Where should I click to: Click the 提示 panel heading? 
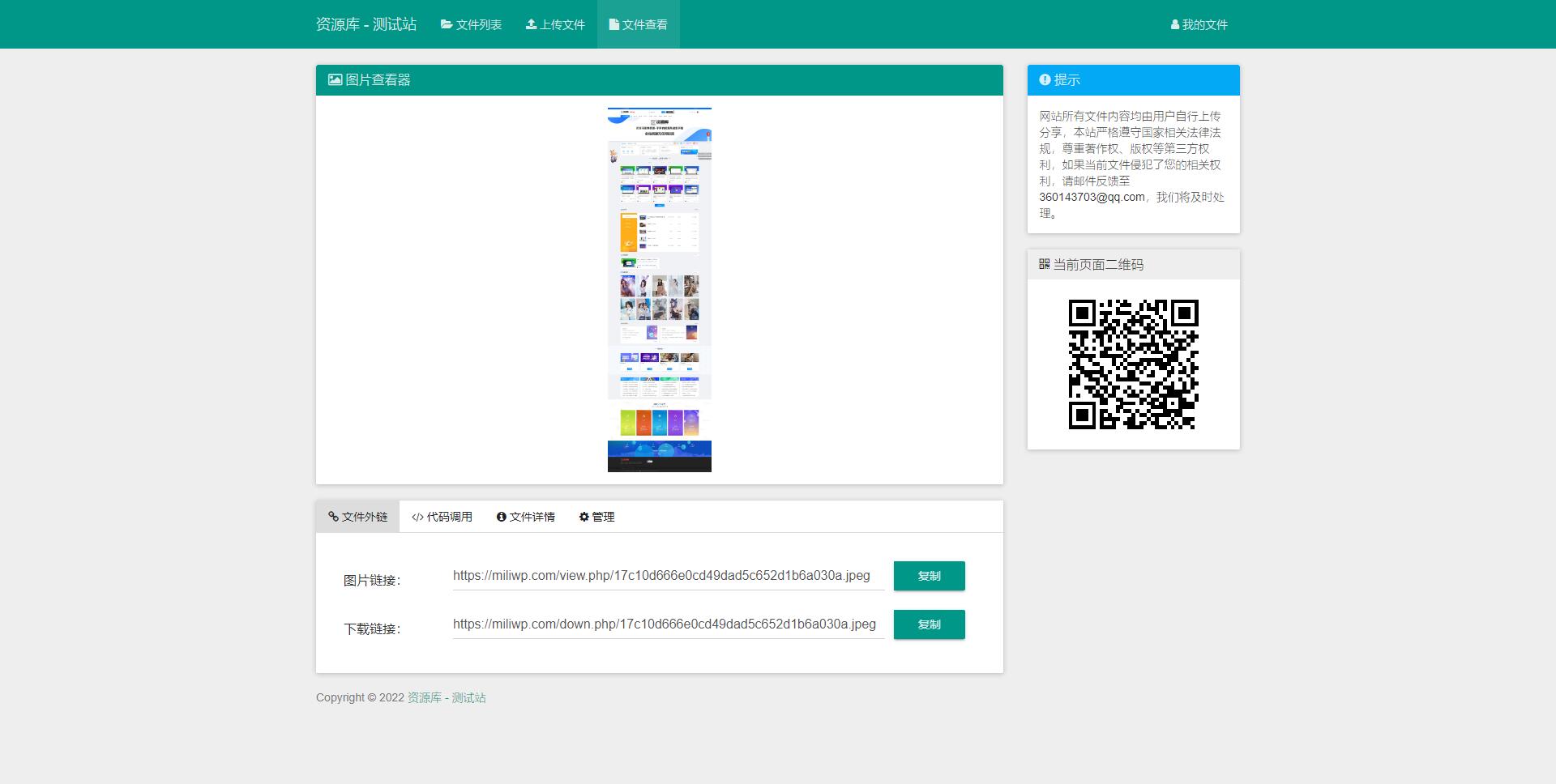1067,79
